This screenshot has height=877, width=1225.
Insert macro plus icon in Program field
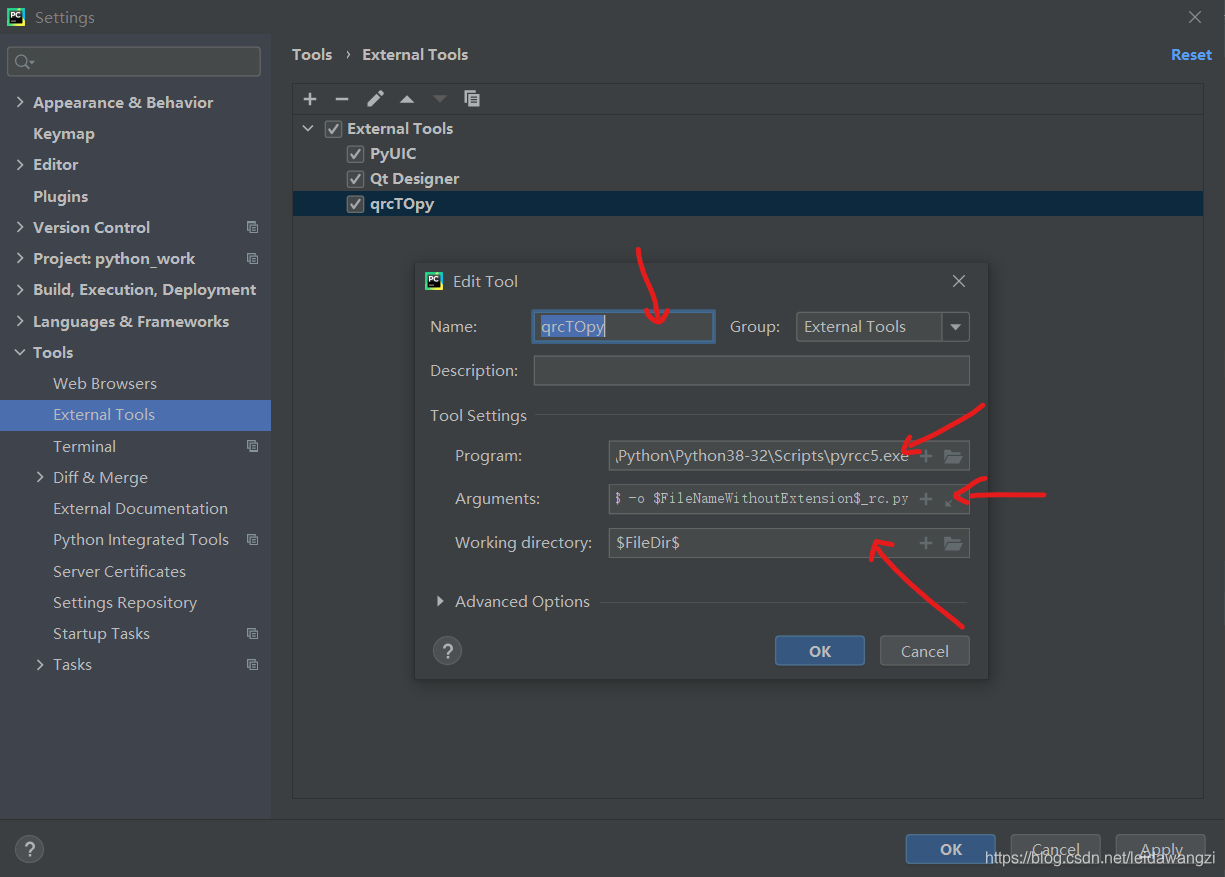click(926, 456)
